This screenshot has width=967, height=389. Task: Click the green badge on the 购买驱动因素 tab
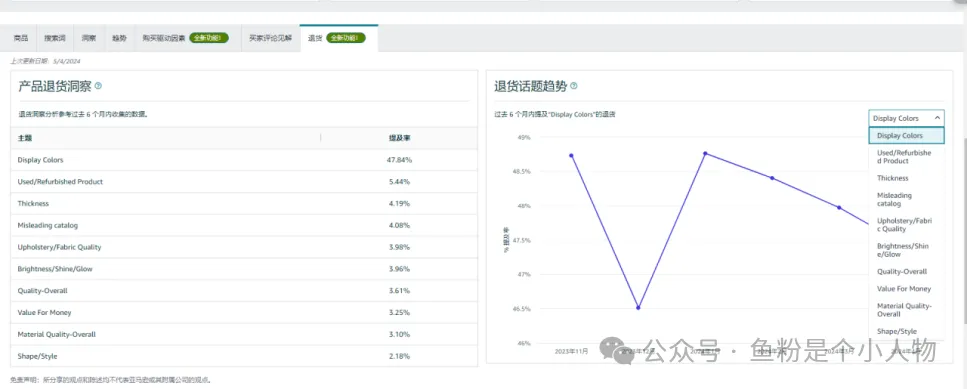[209, 38]
